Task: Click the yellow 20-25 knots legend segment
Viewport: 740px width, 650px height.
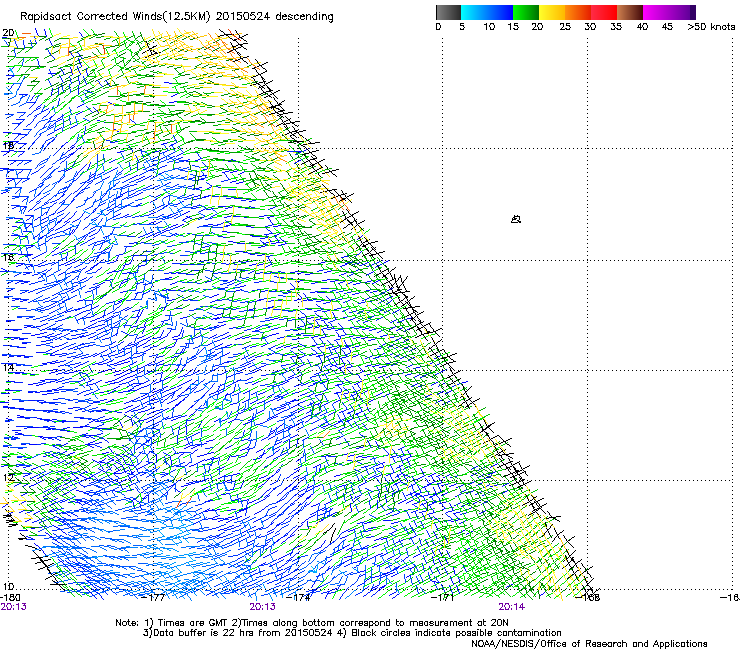Action: click(552, 12)
